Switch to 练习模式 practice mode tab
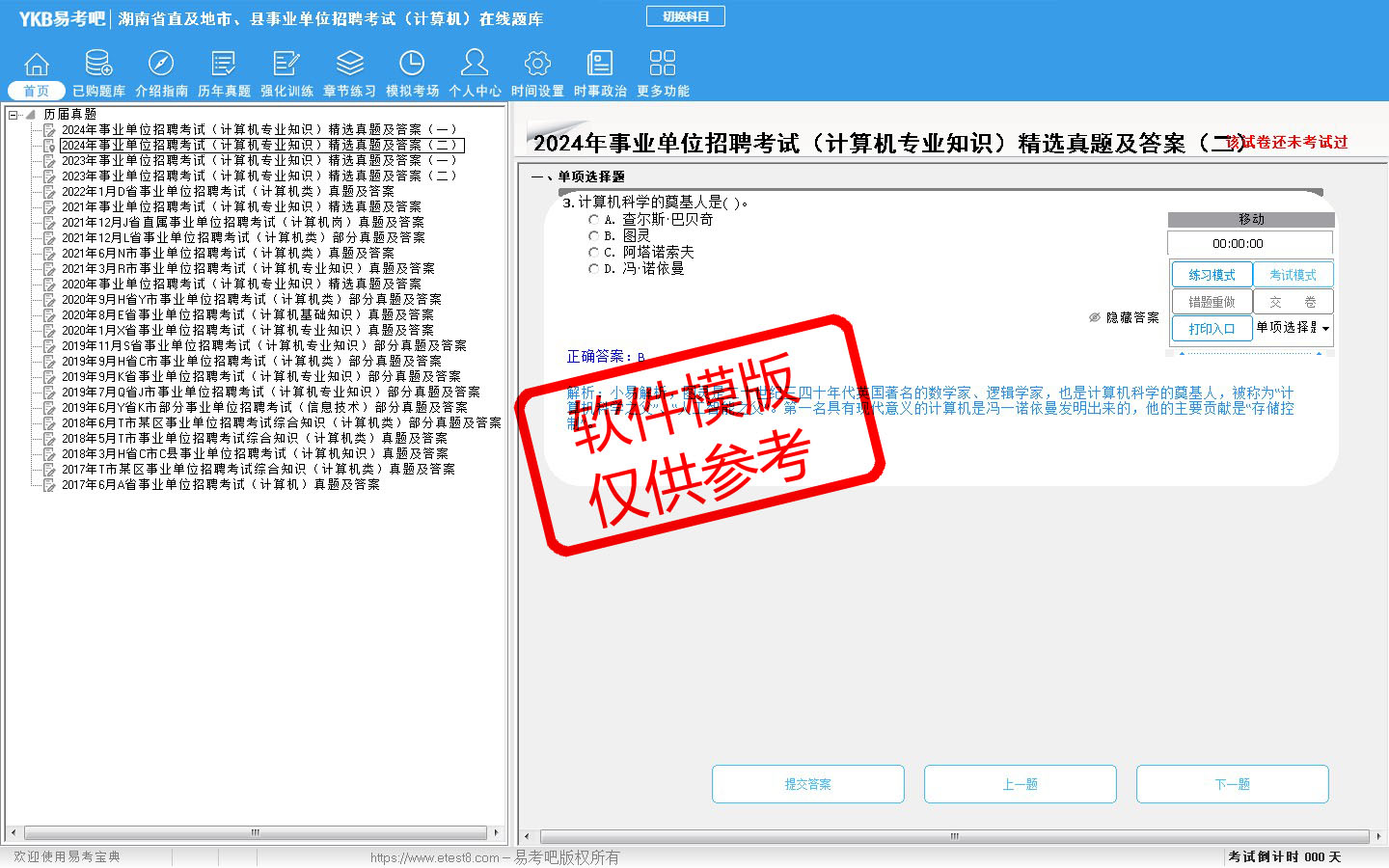Image resolution: width=1389 pixels, height=868 pixels. coord(1212,275)
